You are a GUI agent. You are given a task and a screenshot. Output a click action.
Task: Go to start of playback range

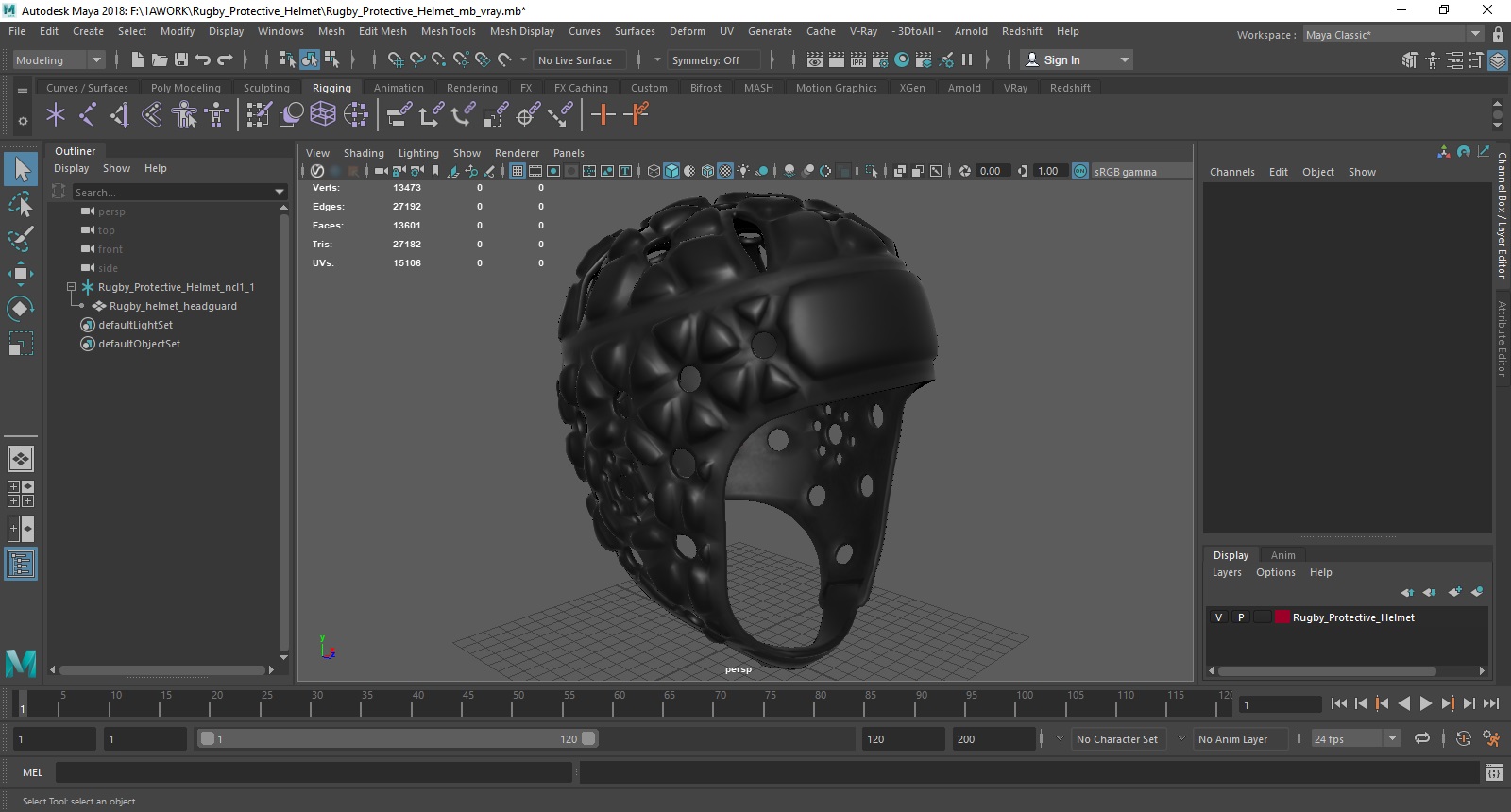(1339, 703)
